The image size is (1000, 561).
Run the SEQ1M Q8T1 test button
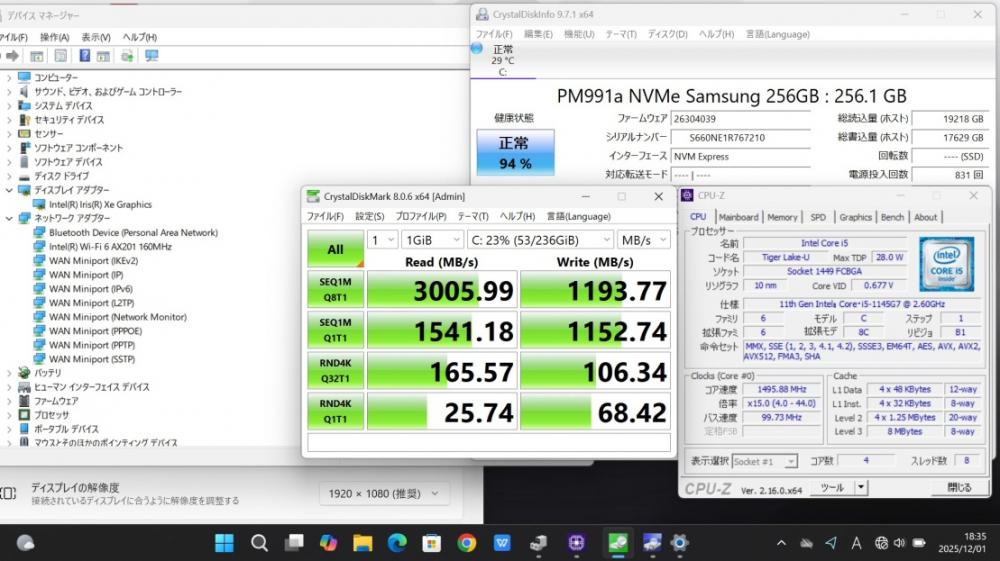pyautogui.click(x=335, y=290)
